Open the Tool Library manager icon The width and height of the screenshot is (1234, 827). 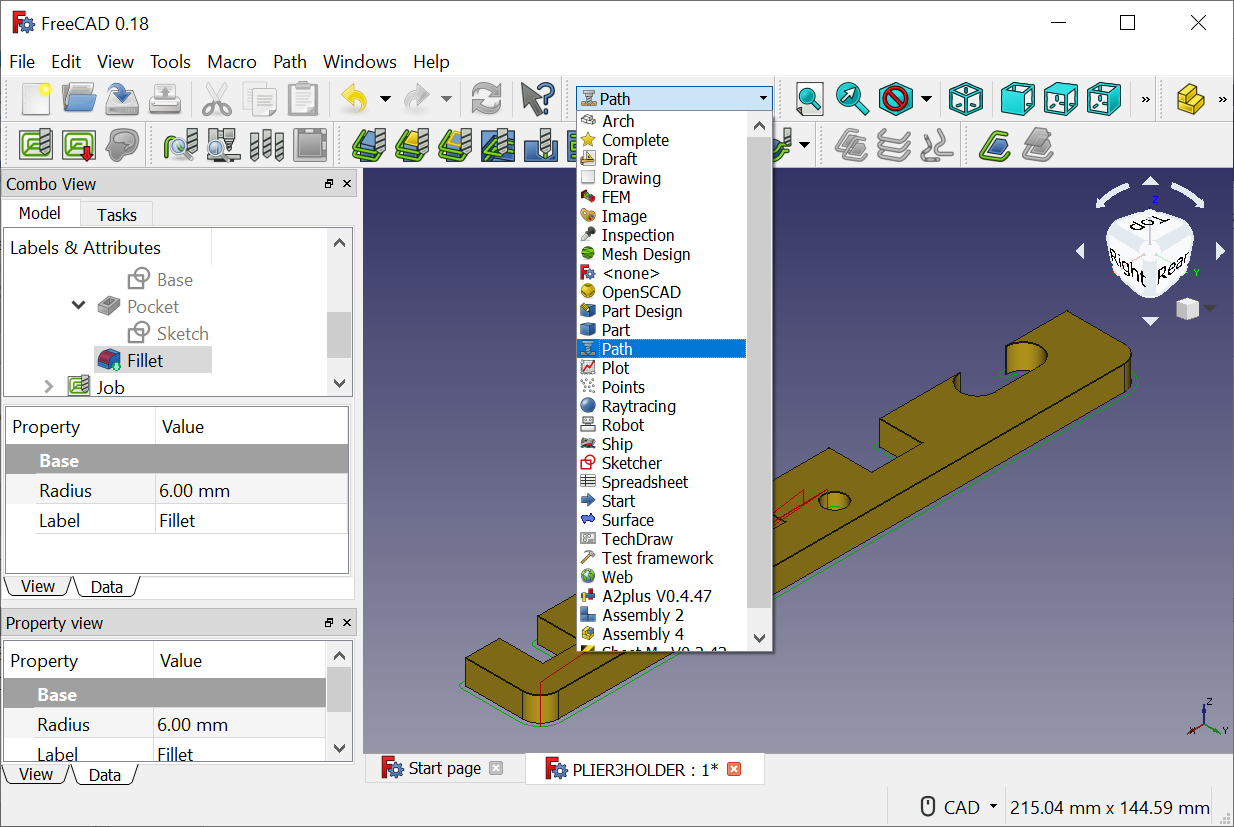(267, 145)
